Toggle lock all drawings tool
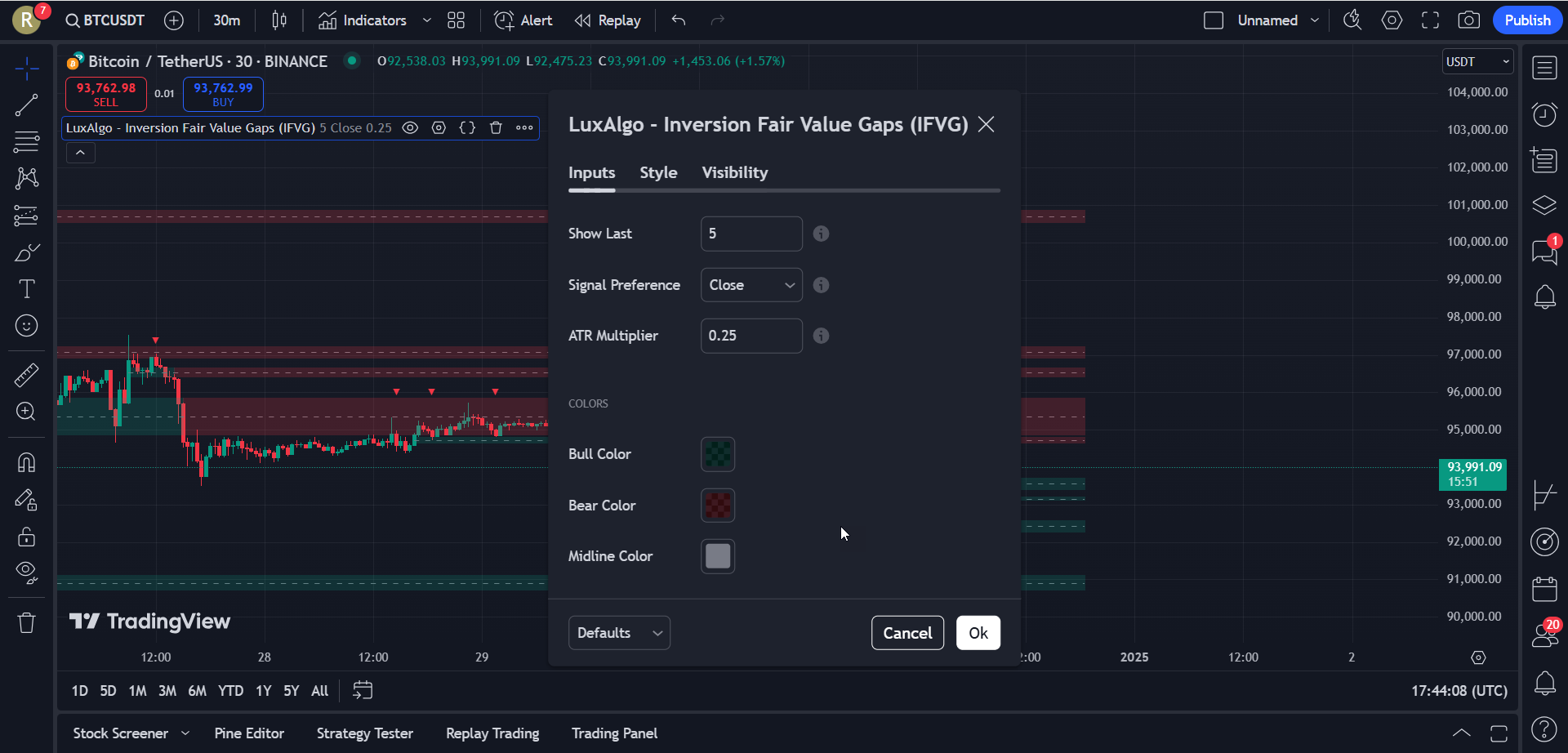1568x753 pixels. 26,537
